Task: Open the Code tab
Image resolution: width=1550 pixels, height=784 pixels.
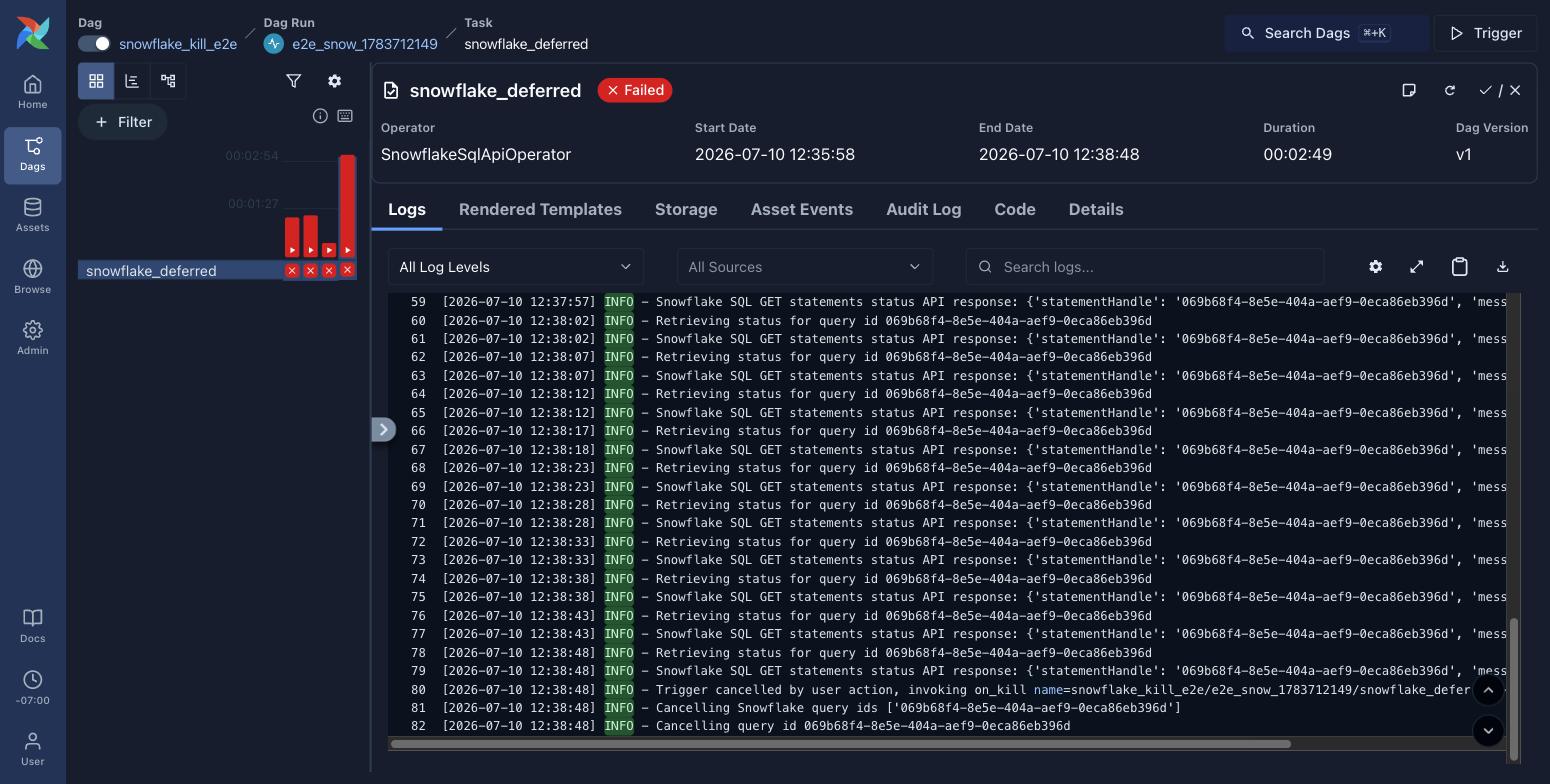Action: coord(1015,209)
